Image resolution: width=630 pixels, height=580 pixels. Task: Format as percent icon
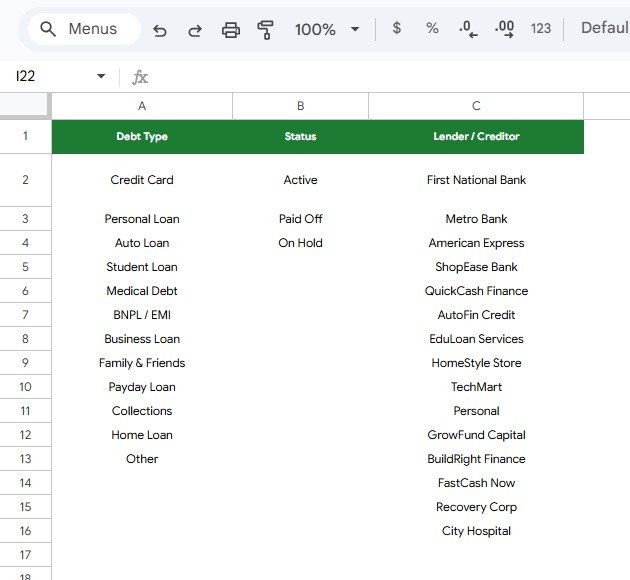click(x=432, y=28)
